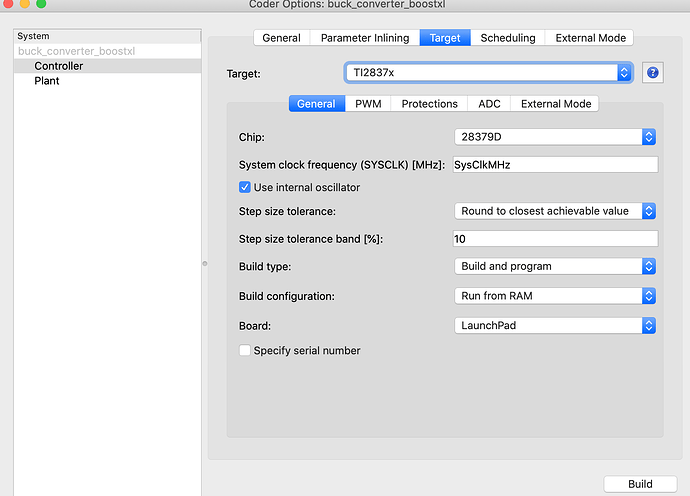690x496 pixels.
Task: Click the green maximize window button
Action: point(42,5)
